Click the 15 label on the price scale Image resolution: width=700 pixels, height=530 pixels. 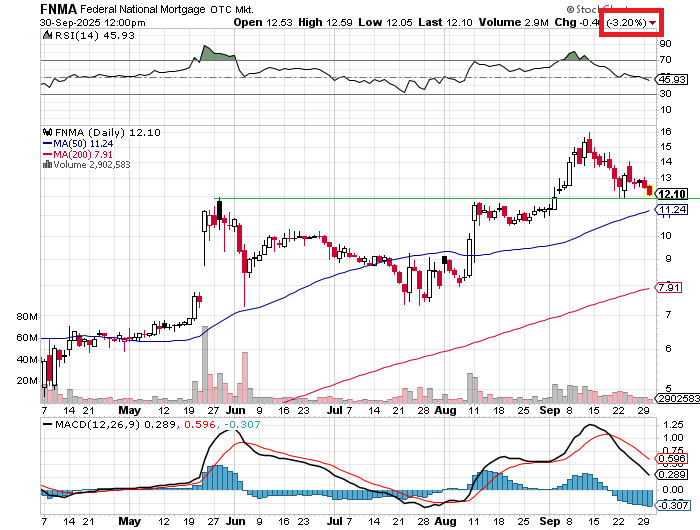coord(666,146)
